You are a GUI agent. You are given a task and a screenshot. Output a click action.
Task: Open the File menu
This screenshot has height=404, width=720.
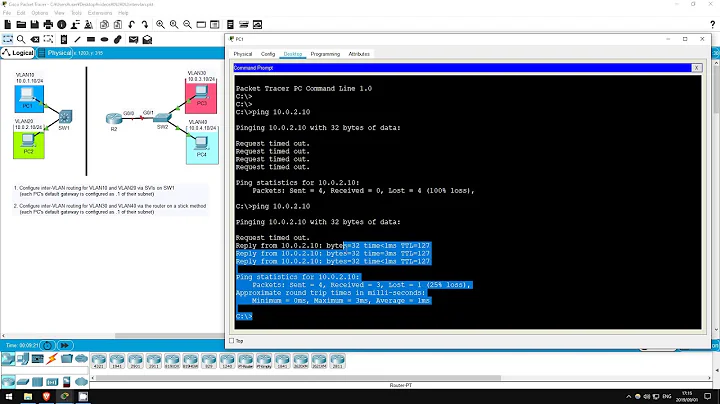(6, 13)
